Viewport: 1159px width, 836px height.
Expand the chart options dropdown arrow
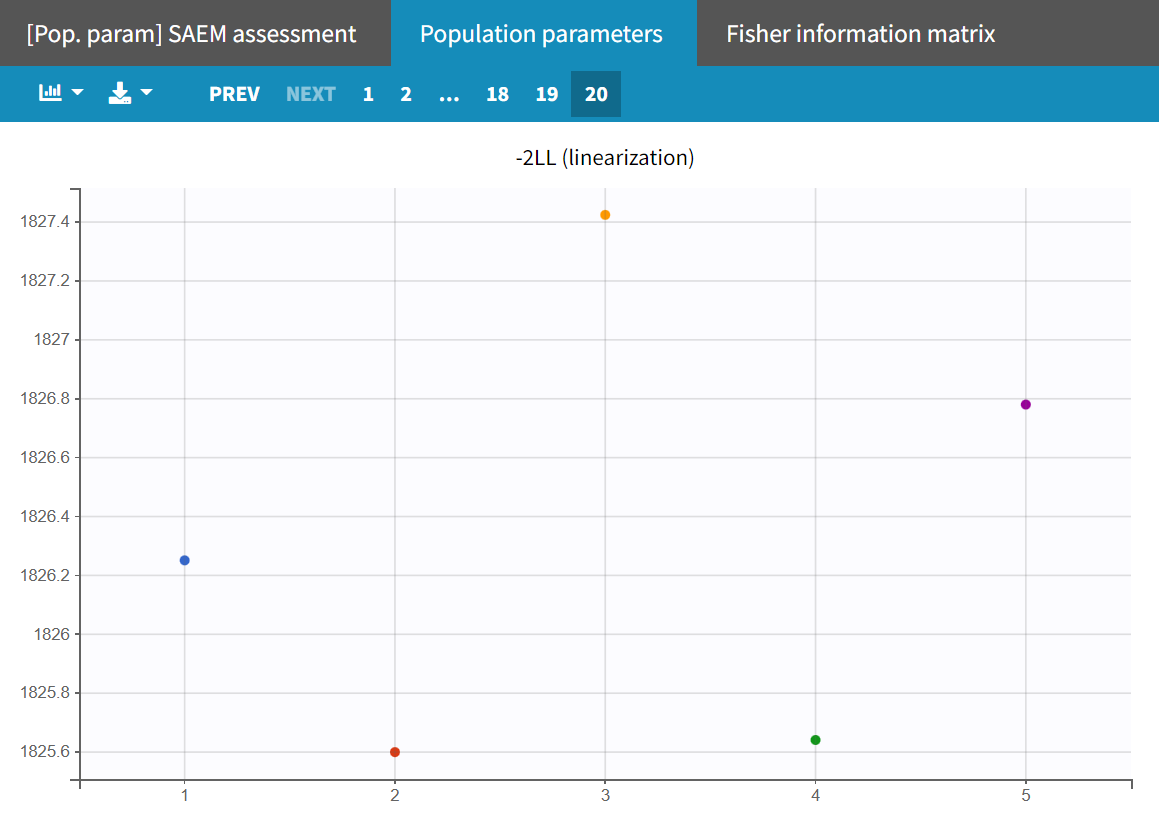77,93
